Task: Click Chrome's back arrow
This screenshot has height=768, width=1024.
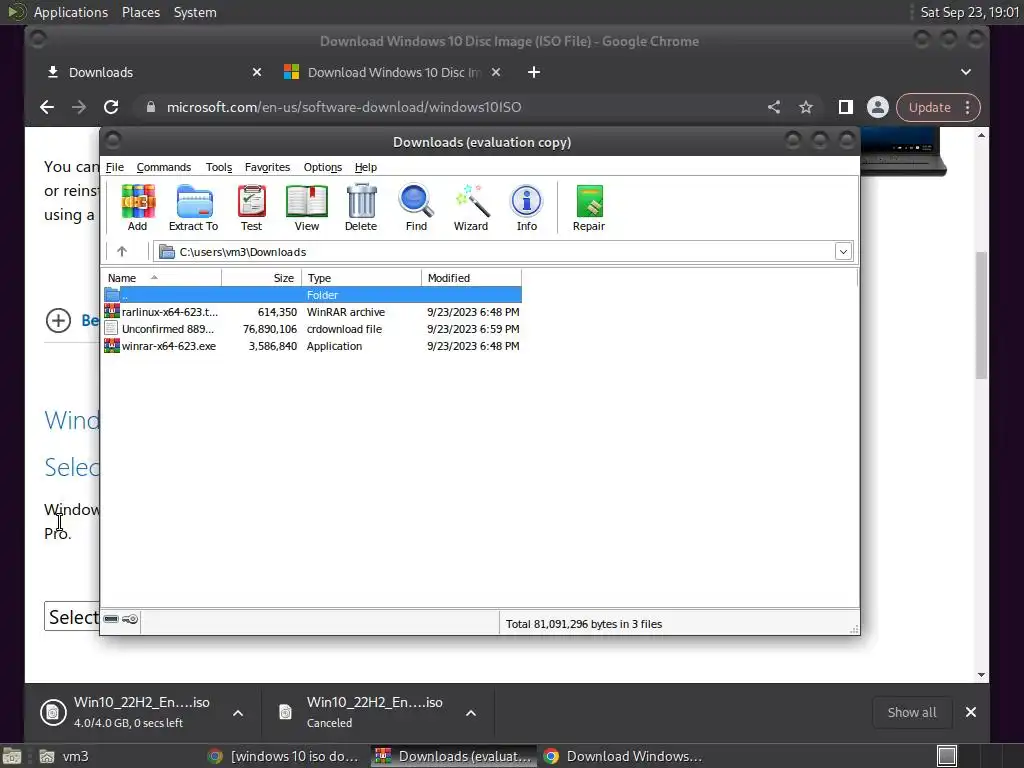Action: point(47,107)
